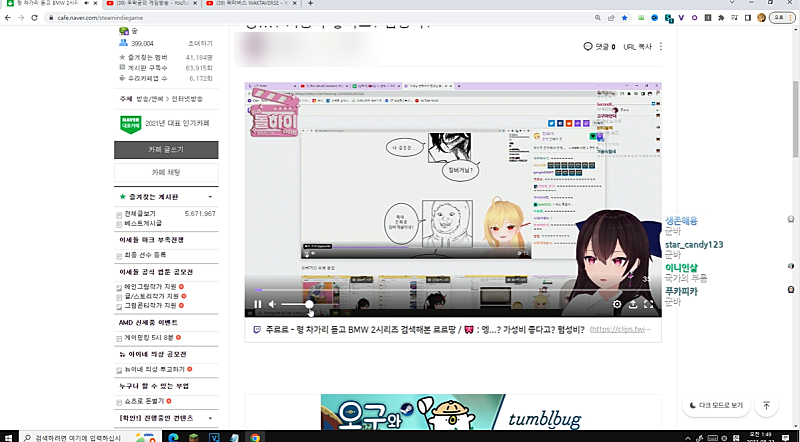Open the Chrome extensions puzzle icon

(x=721, y=17)
